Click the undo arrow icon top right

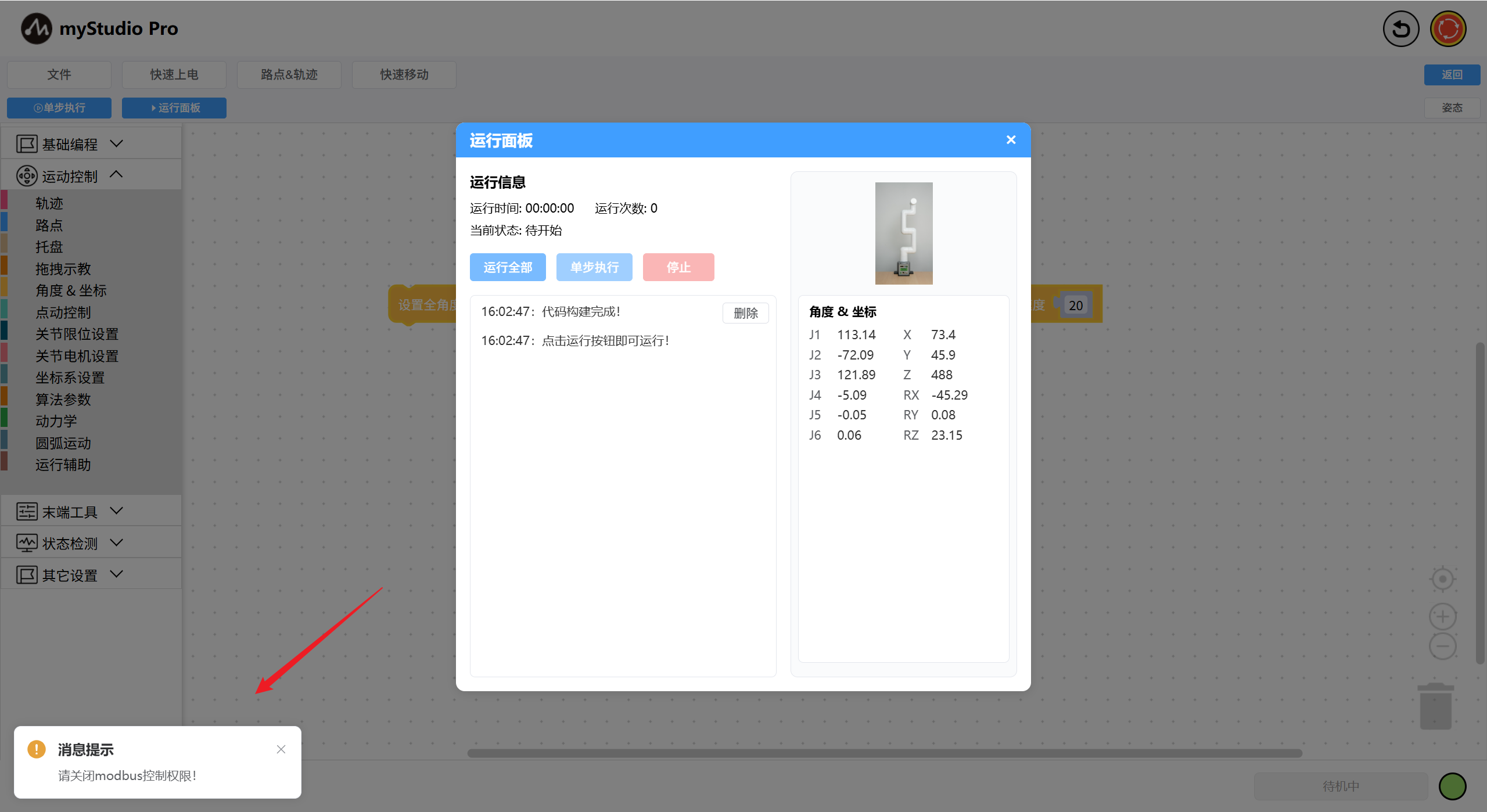1400,29
